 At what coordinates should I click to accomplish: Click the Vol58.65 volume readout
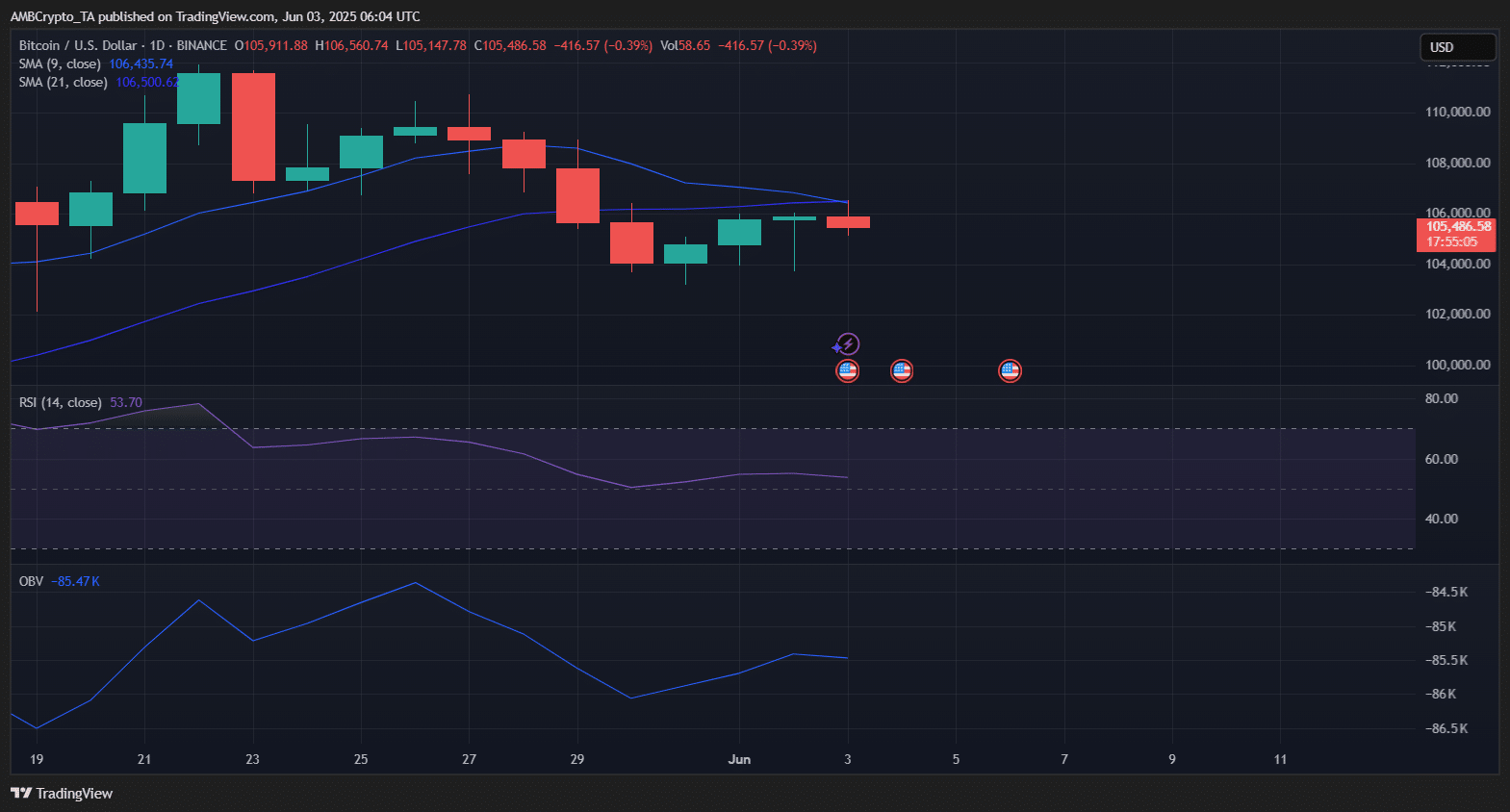tap(685, 45)
